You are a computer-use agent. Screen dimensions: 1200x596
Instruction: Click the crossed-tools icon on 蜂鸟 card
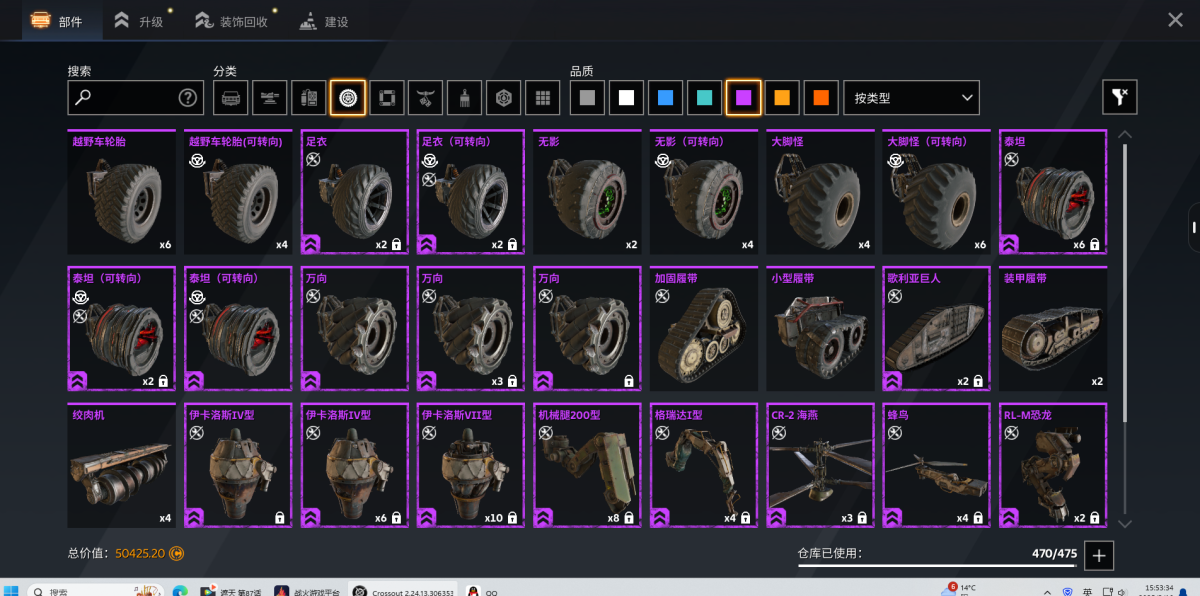click(x=895, y=433)
